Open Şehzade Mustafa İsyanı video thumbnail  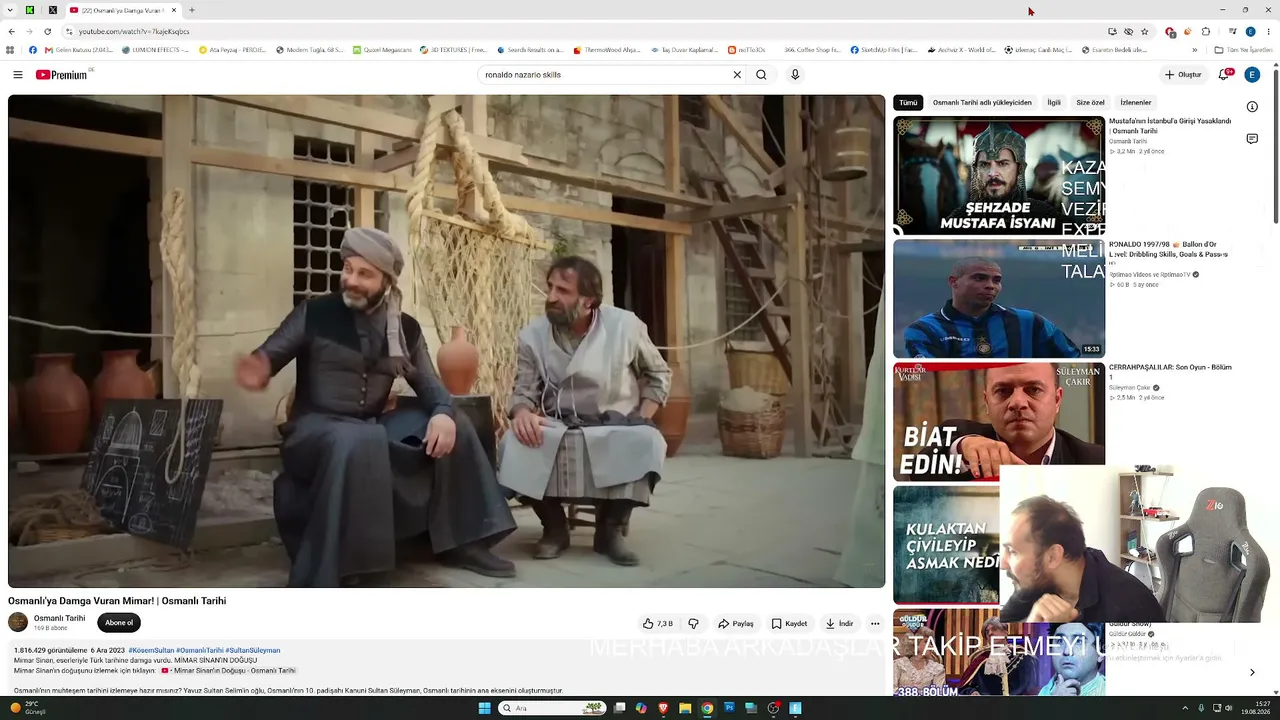(x=999, y=176)
